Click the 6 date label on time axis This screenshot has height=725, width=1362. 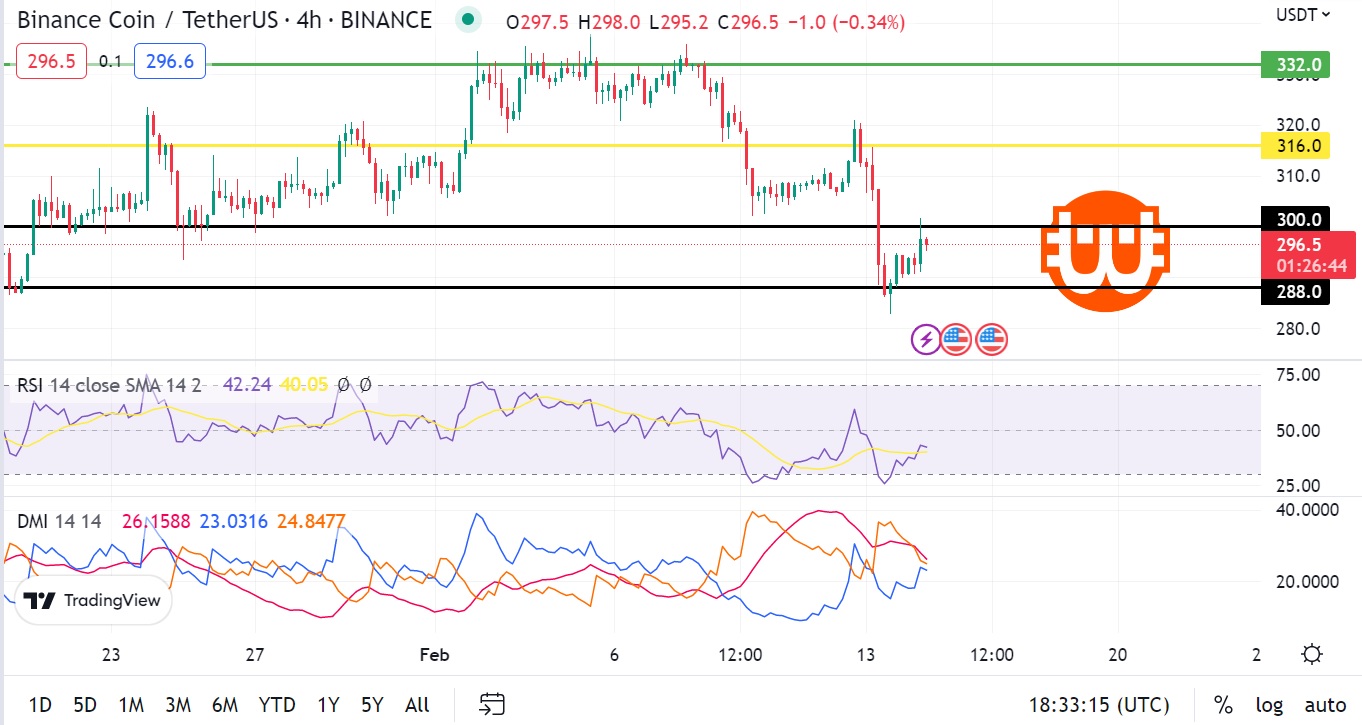click(614, 655)
